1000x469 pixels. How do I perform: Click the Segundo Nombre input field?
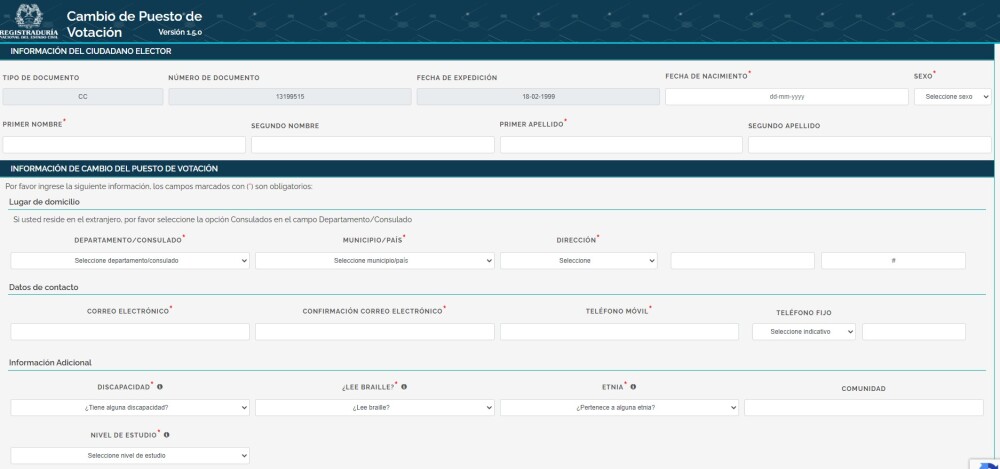[x=372, y=145]
